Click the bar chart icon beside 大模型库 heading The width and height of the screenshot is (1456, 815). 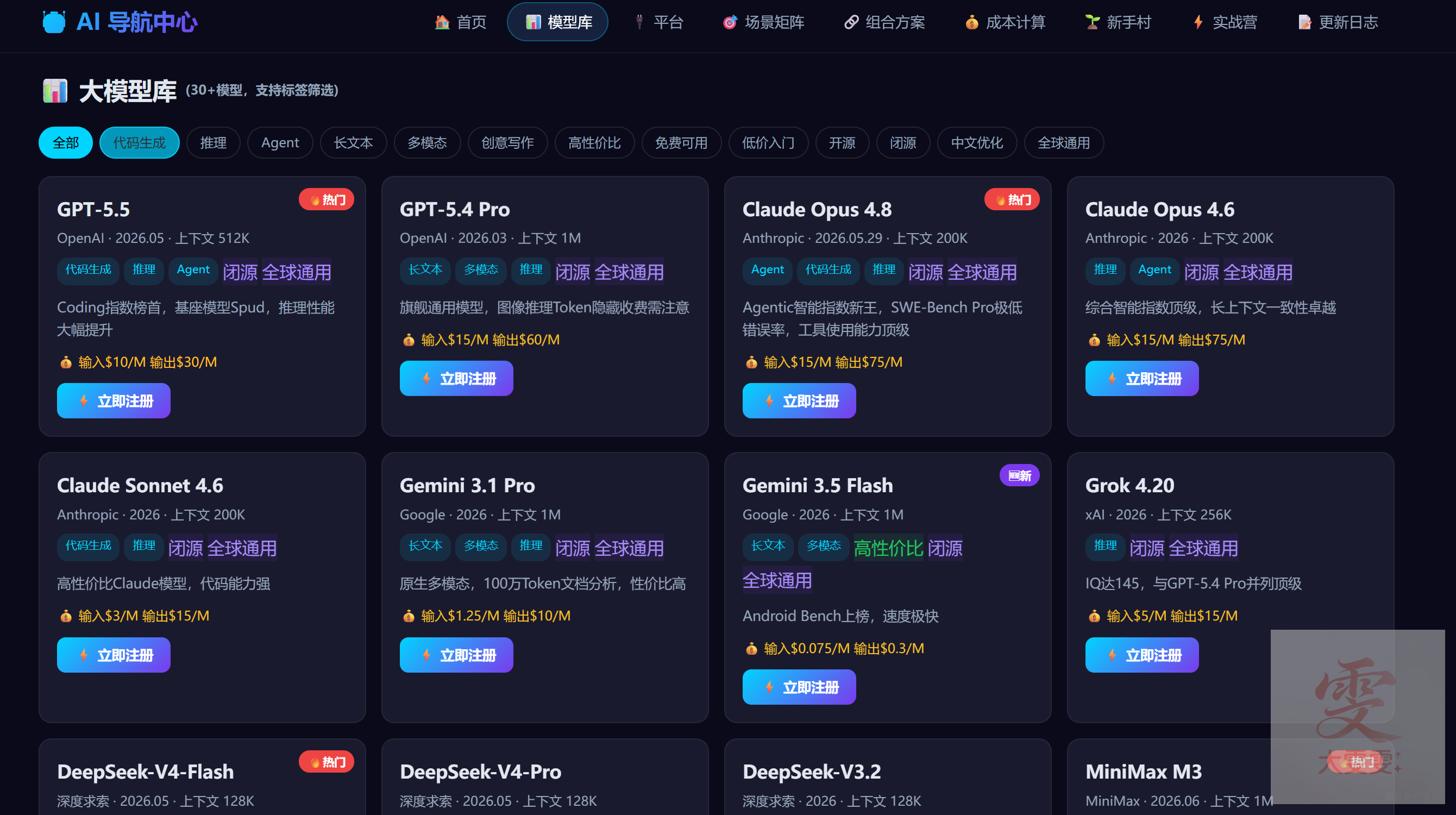55,90
